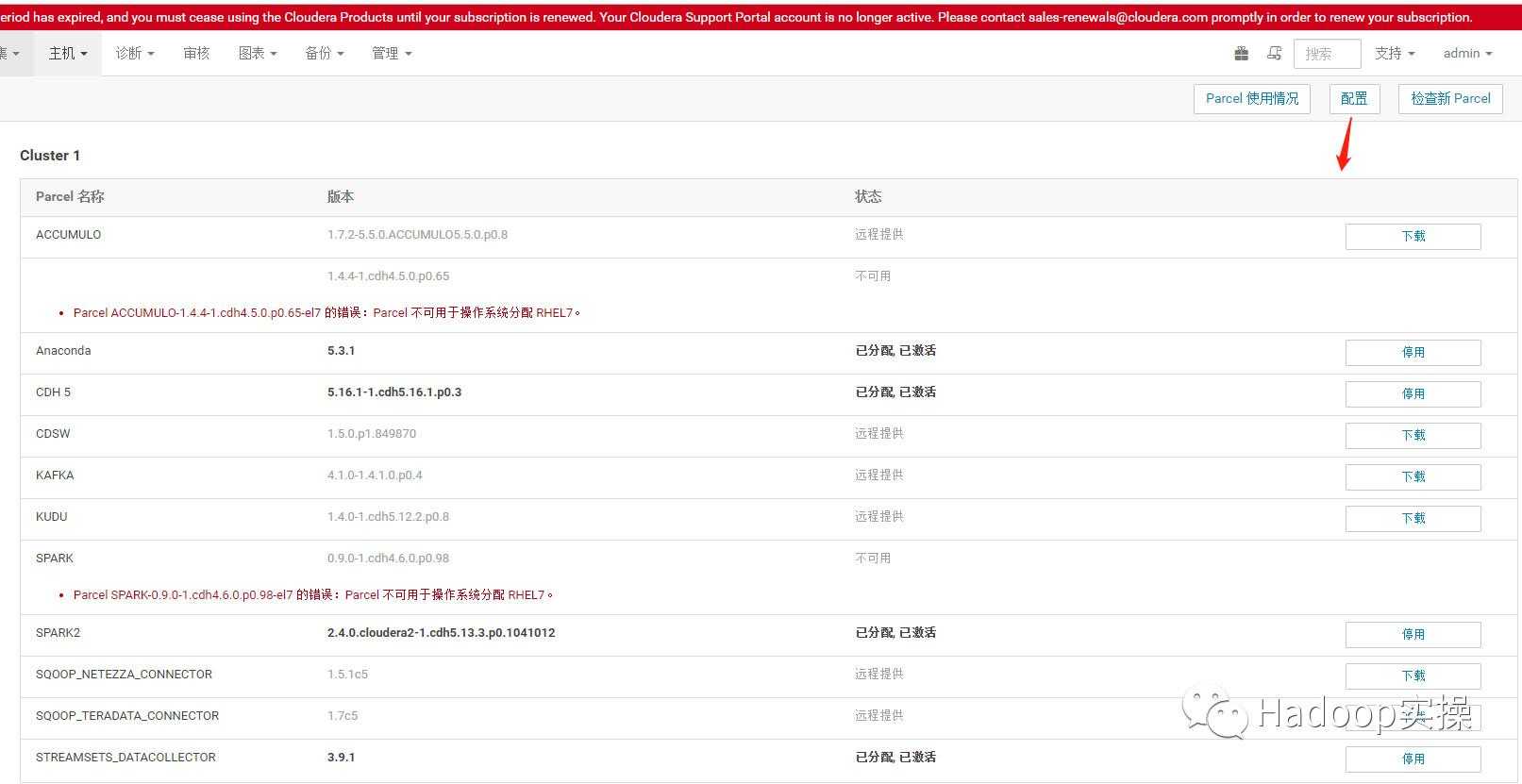The height and width of the screenshot is (784, 1522).
Task: Download the SQOOP_NETEZZA_CONNECTOR parcel
Action: coord(1413,676)
